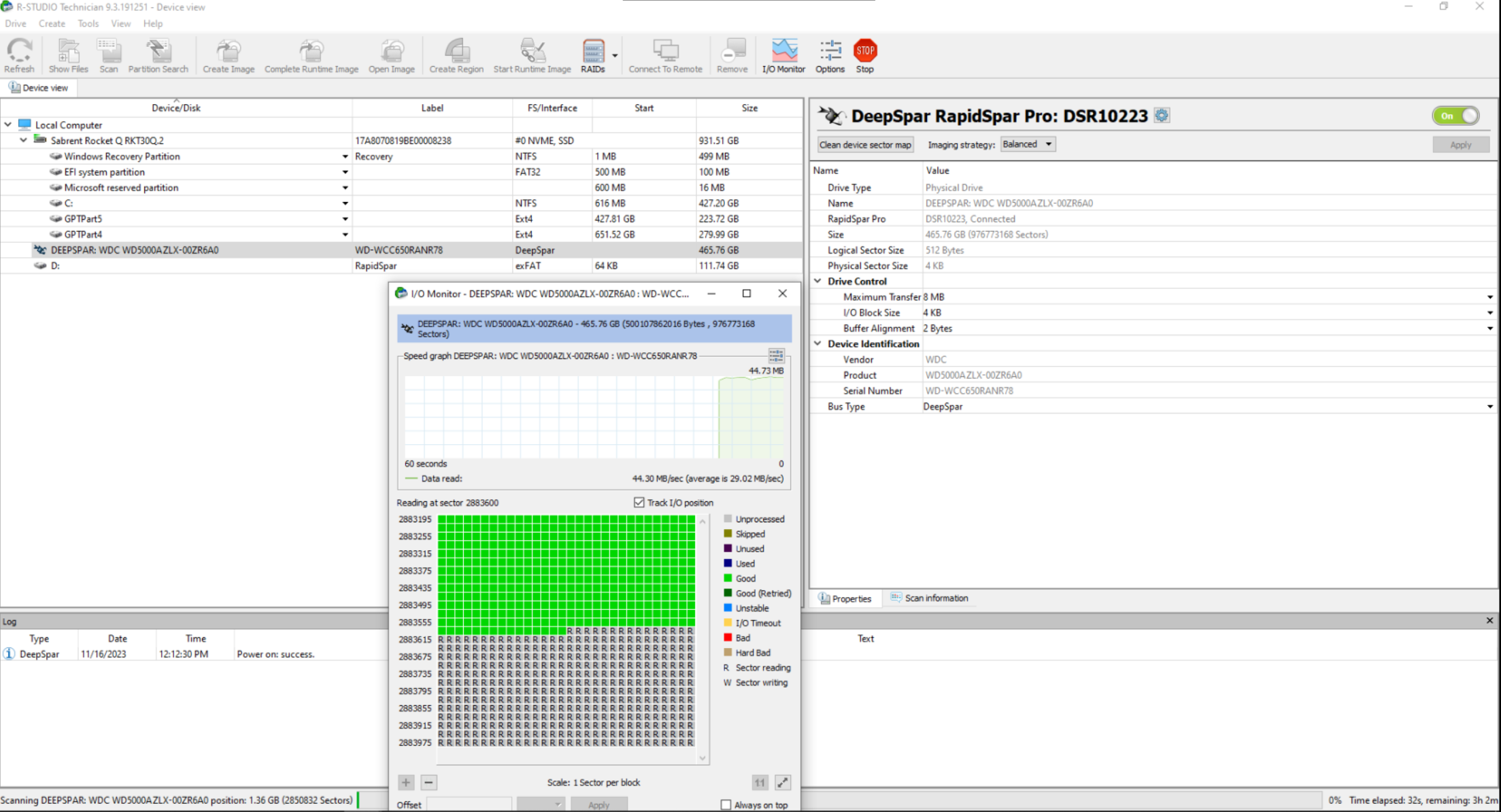Open the RAIDs dropdown arrow
The image size is (1501, 812).
click(615, 56)
